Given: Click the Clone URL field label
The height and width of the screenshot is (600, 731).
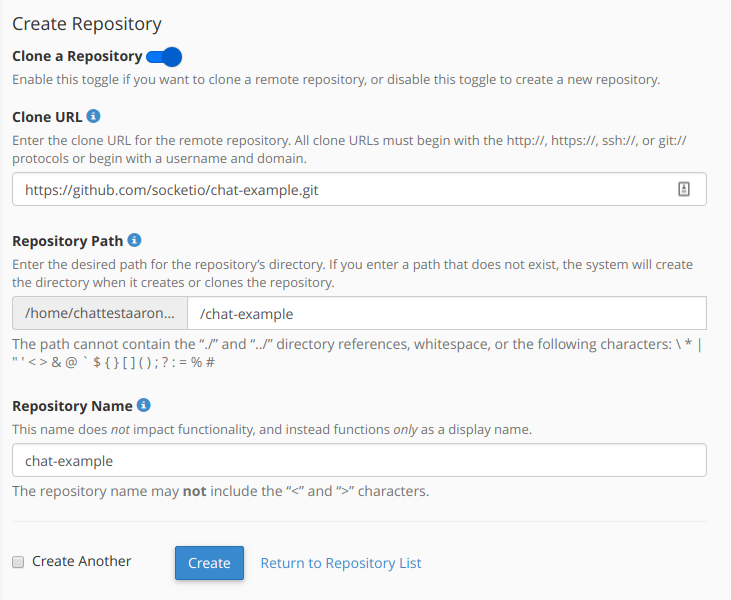Looking at the screenshot, I should [x=46, y=117].
